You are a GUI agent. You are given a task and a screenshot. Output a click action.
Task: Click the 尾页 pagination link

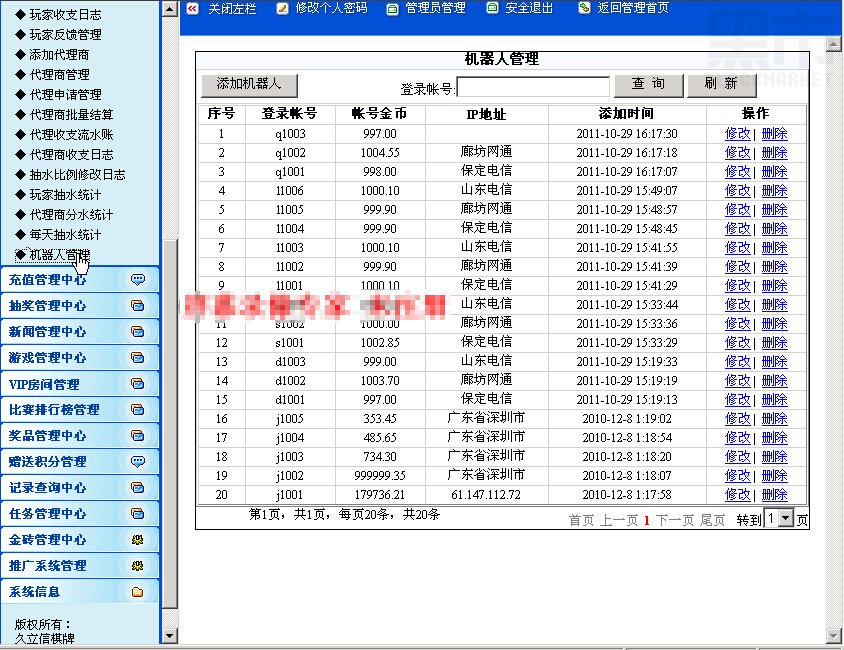tap(712, 520)
